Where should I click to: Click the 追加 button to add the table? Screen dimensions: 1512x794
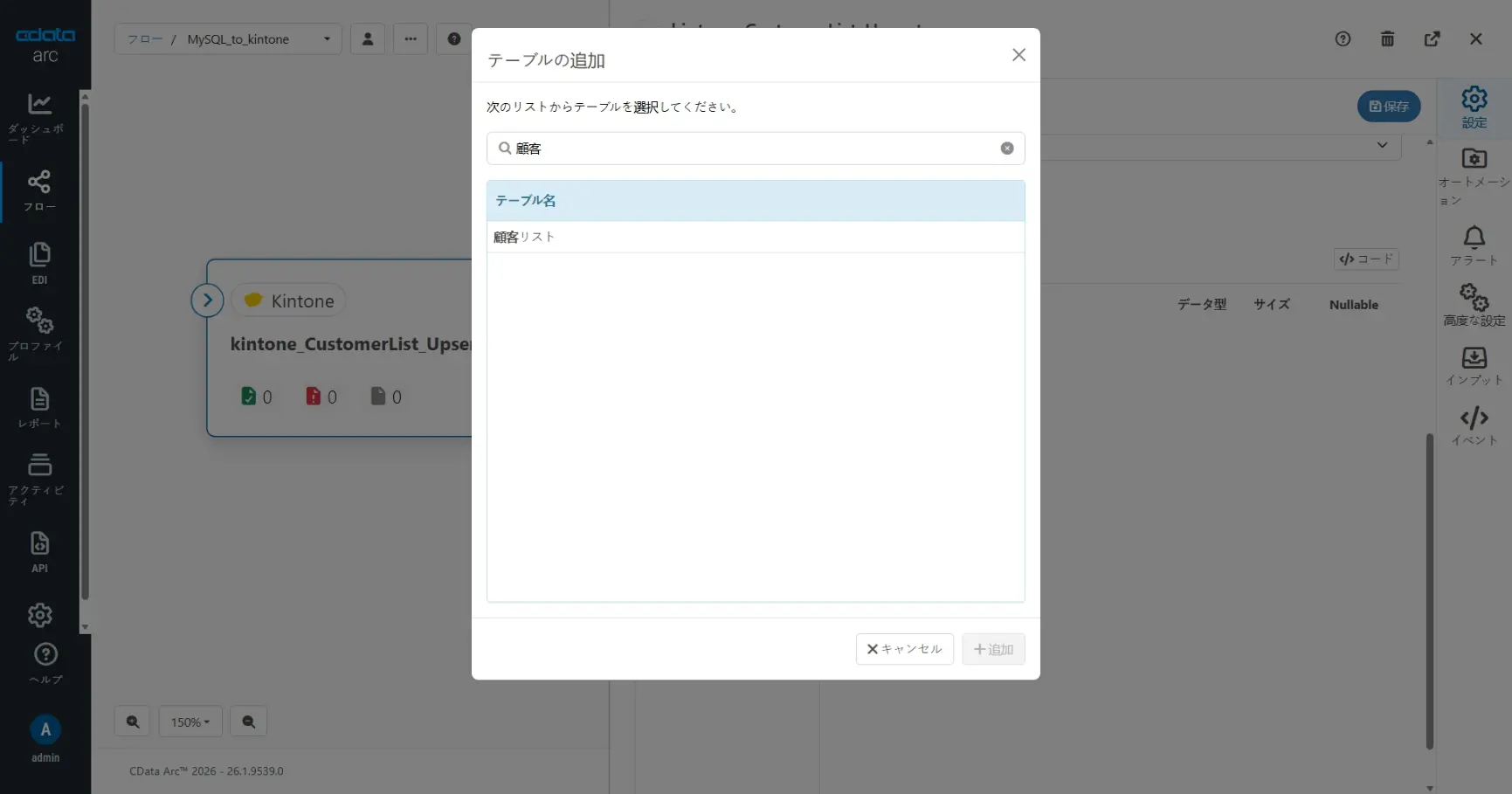point(992,649)
